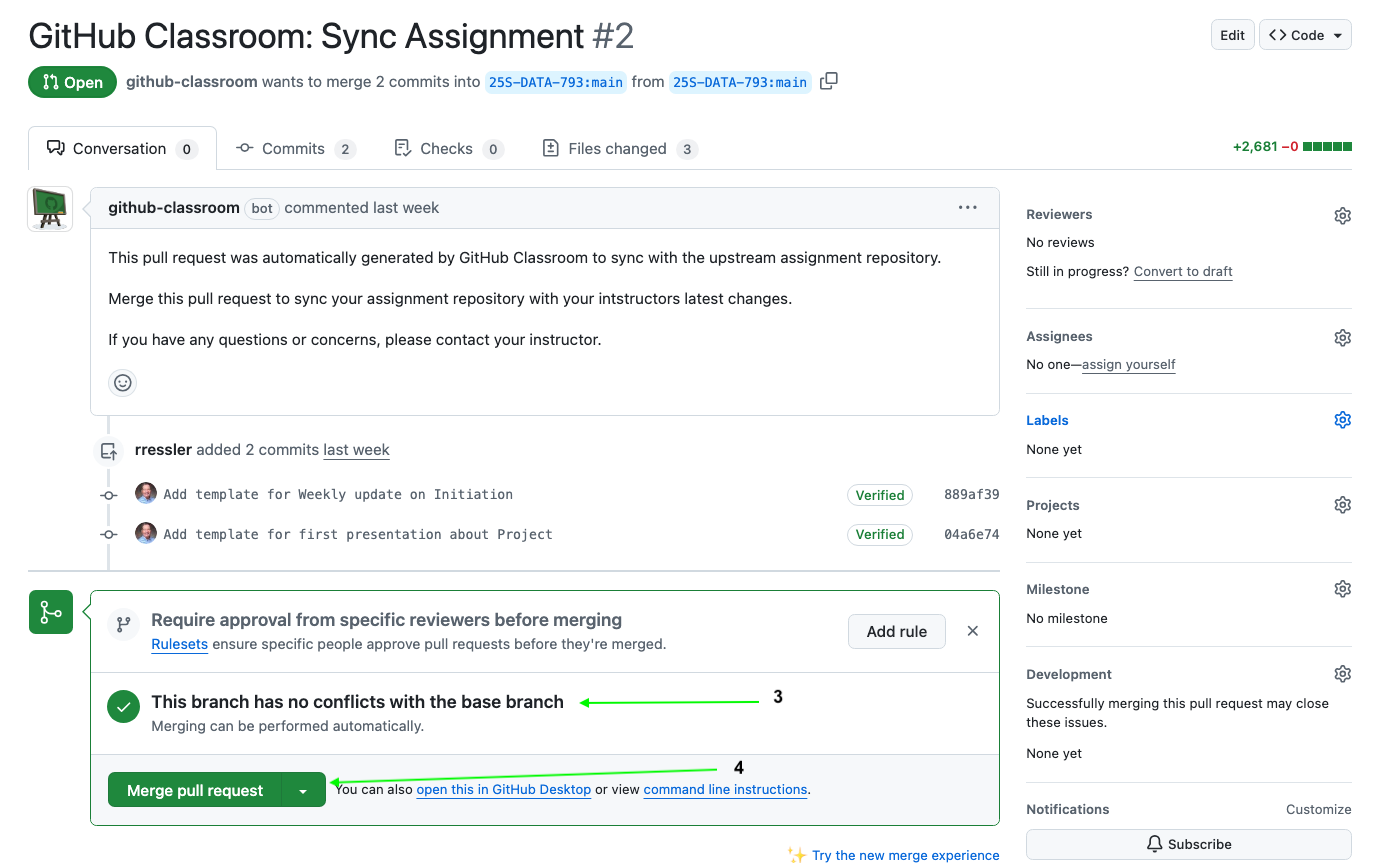Open commit 'Add template for first presentation about Project'

click(x=358, y=534)
